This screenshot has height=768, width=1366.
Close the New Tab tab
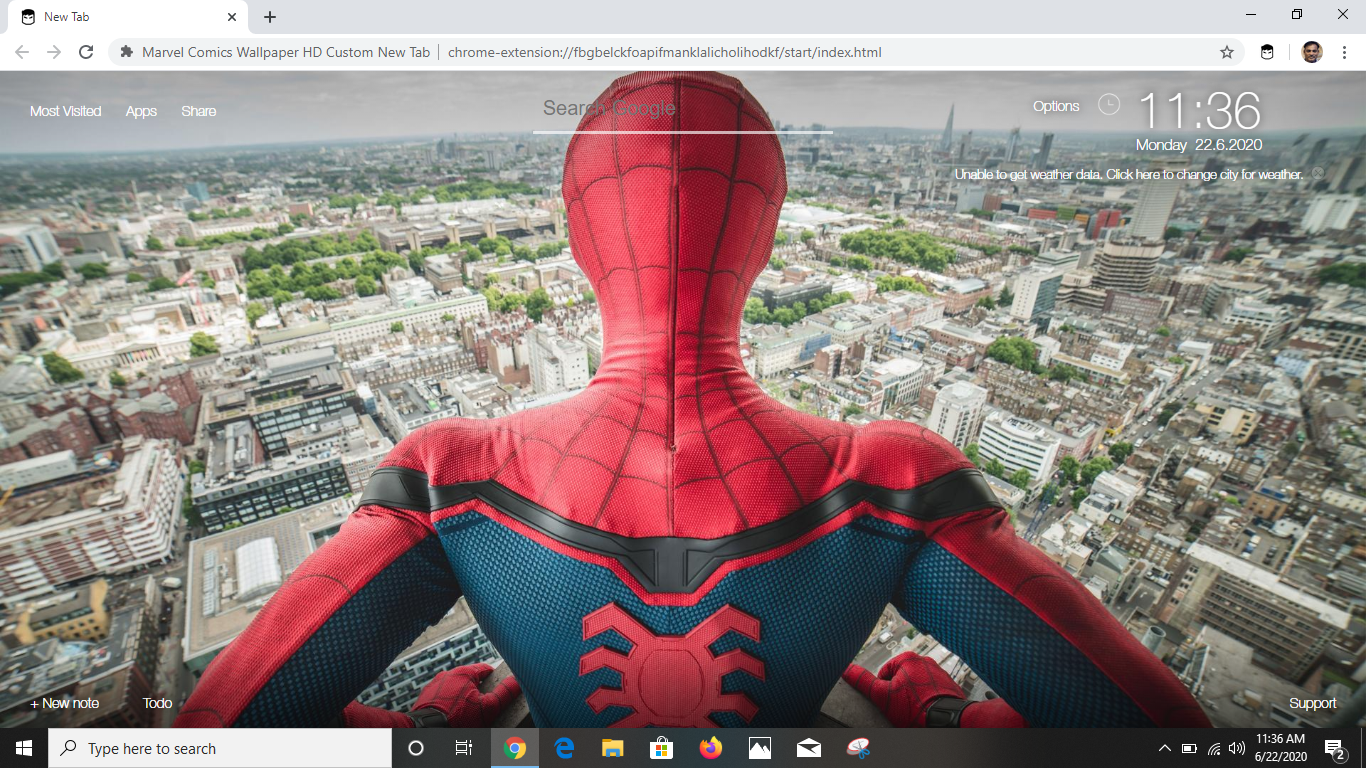[232, 17]
